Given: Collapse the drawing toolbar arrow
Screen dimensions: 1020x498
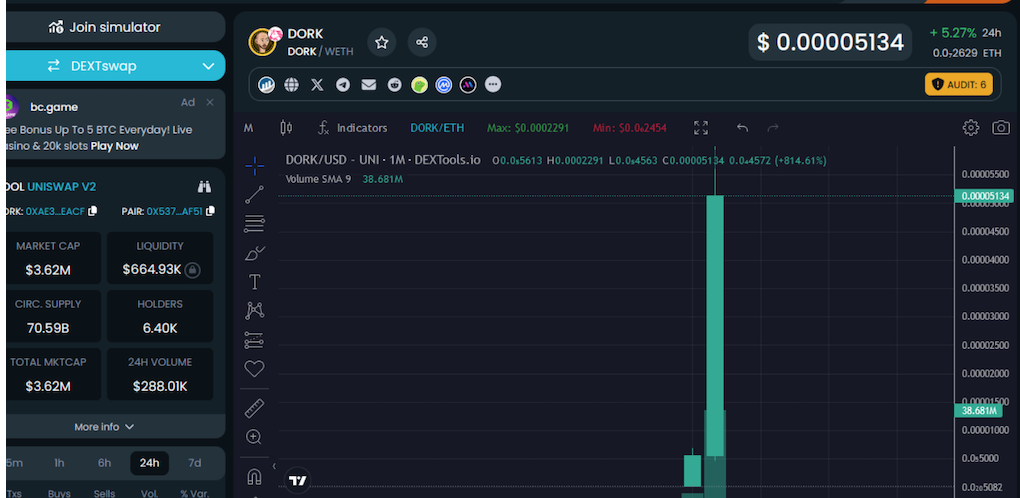Looking at the screenshot, I should (274, 465).
